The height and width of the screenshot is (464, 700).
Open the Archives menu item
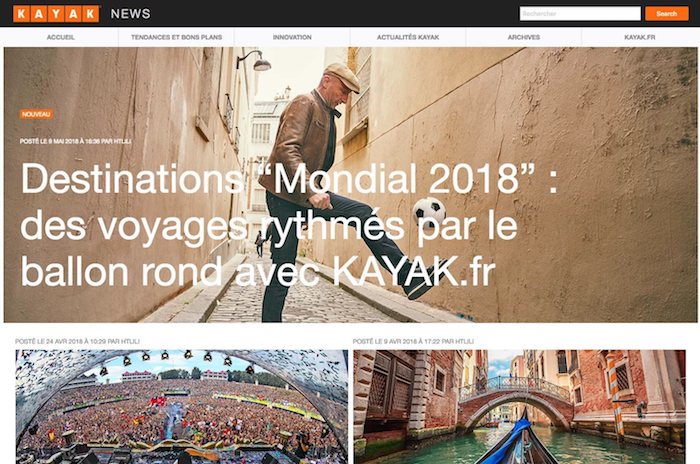pyautogui.click(x=524, y=37)
